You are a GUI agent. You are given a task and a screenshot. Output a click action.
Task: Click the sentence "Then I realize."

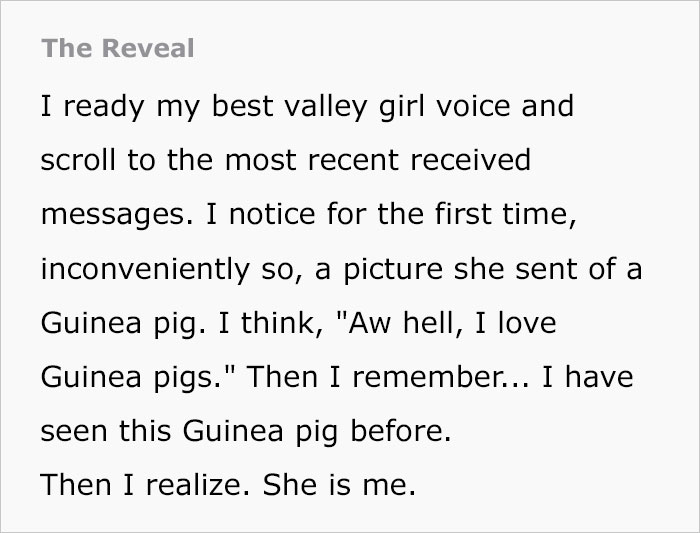pyautogui.click(x=144, y=486)
